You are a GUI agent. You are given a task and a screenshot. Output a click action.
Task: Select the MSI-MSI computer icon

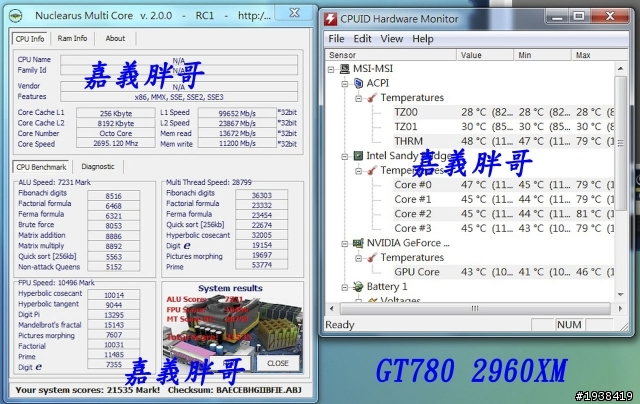pos(345,69)
